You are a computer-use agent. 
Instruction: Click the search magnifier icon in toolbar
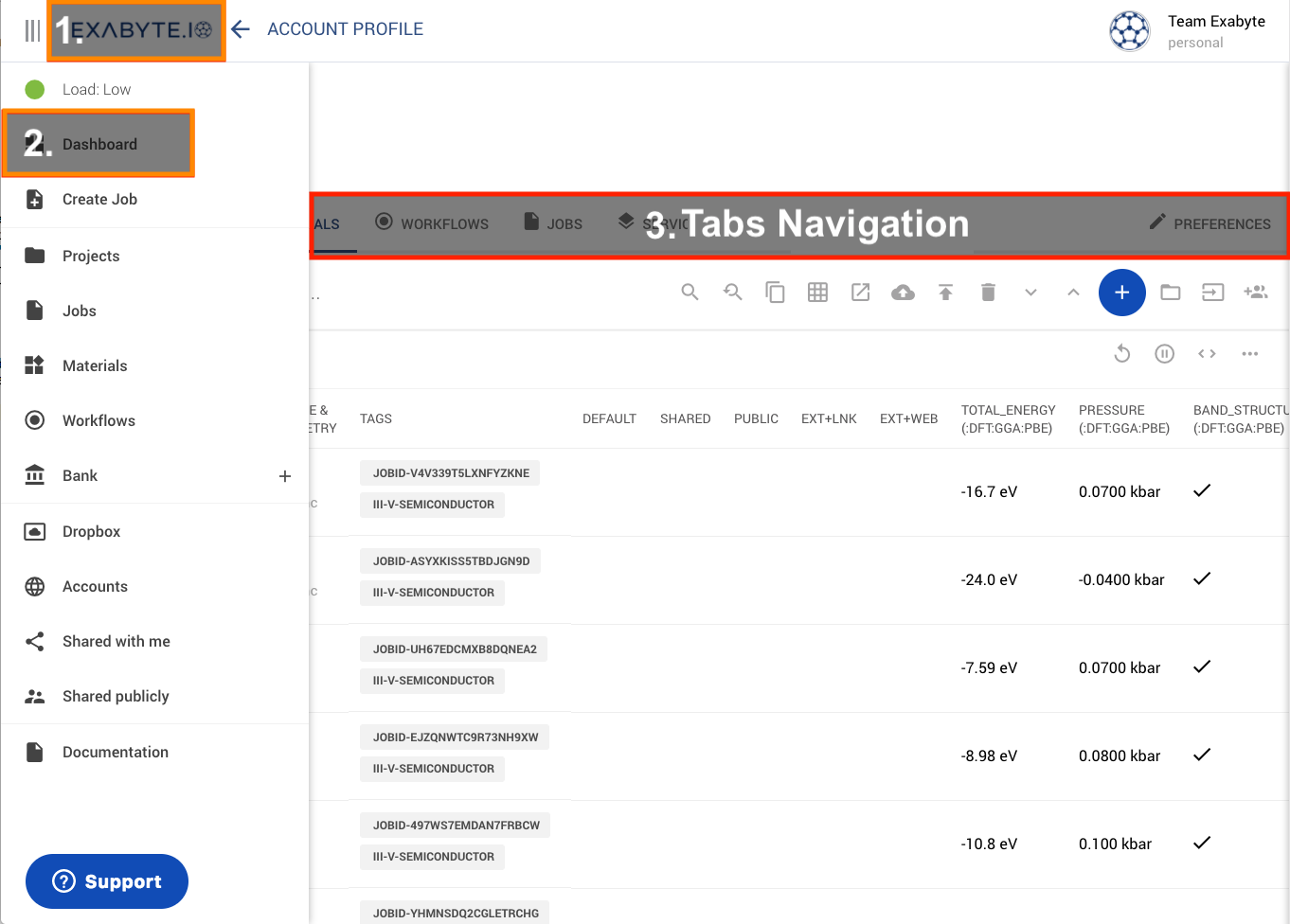(x=690, y=293)
